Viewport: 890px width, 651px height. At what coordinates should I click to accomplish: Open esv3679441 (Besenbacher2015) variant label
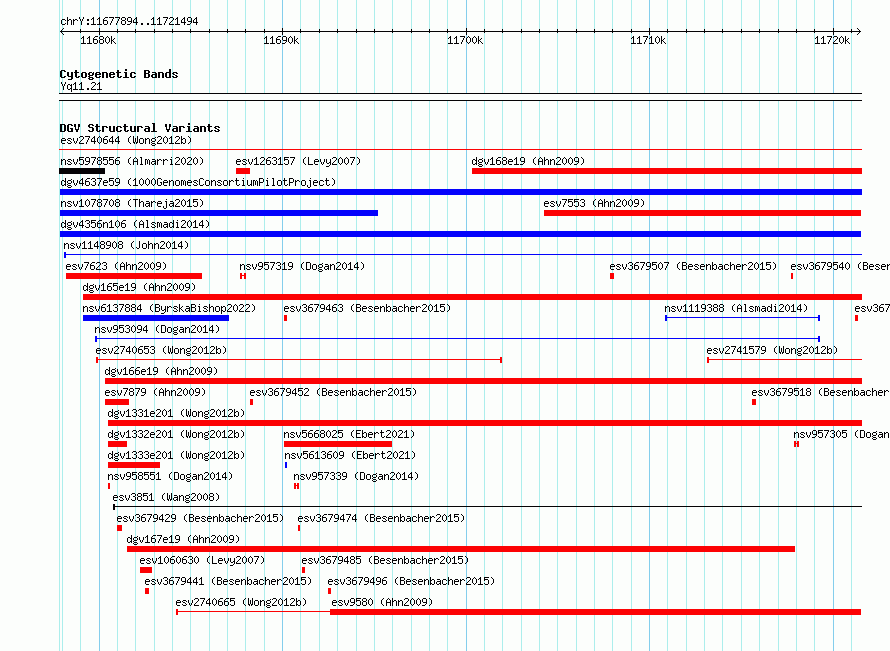(228, 581)
